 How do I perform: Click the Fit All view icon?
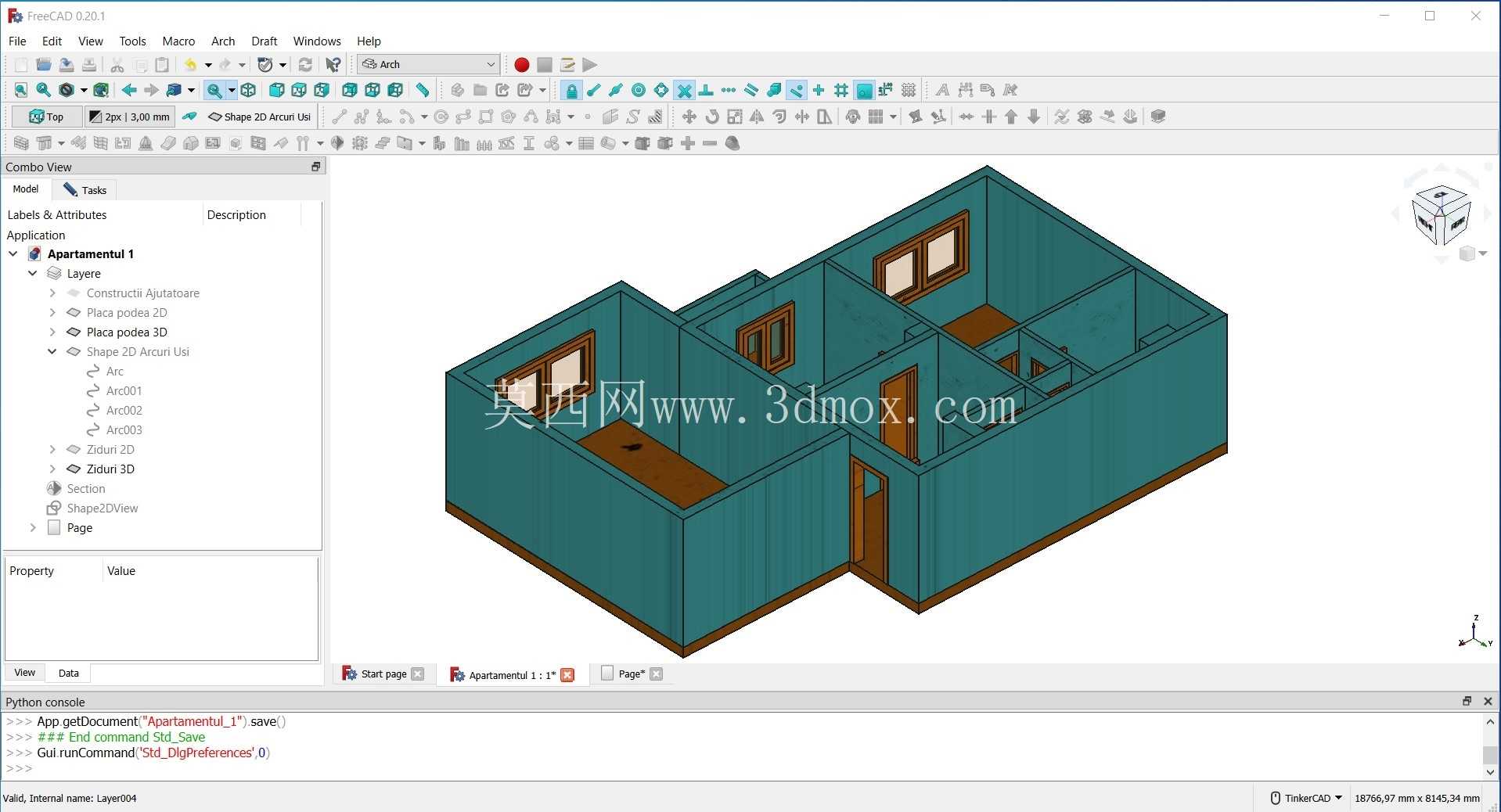[21, 90]
